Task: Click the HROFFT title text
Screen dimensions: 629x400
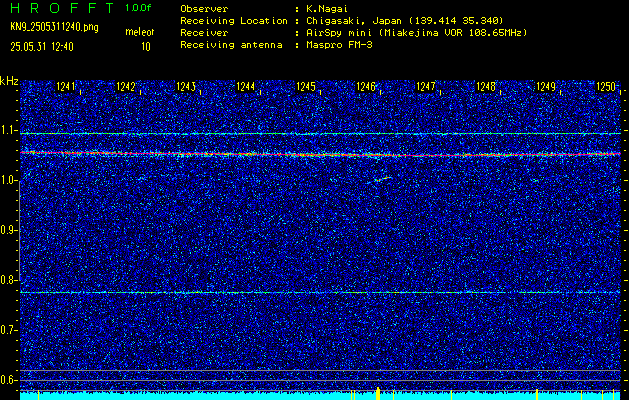Action: 62,8
